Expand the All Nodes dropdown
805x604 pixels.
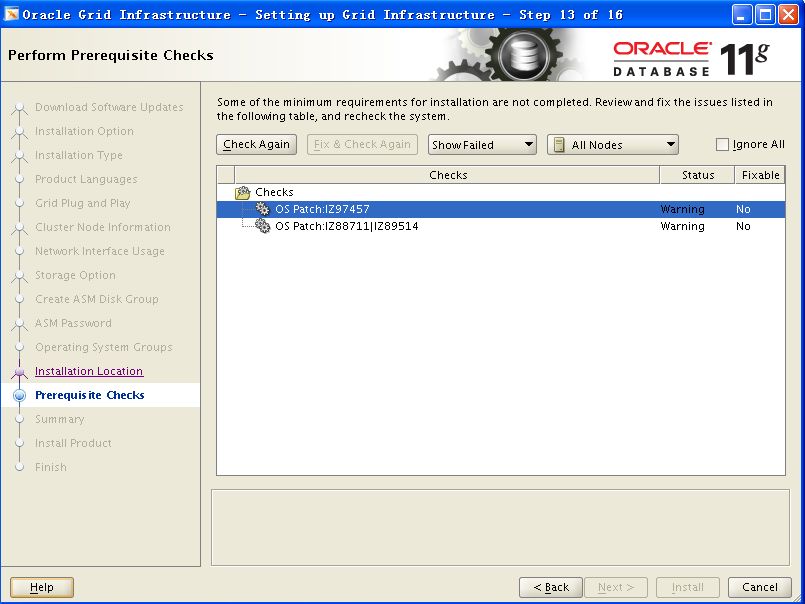[x=612, y=145]
